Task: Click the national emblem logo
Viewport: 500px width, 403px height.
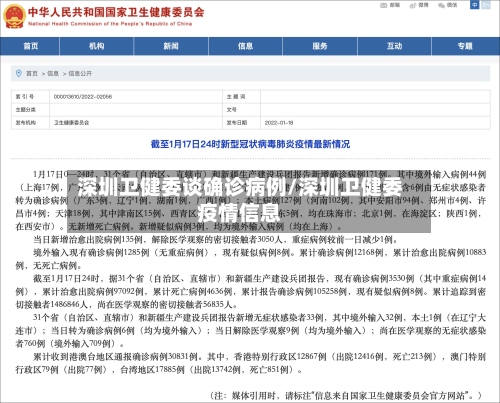Action: click(x=14, y=17)
